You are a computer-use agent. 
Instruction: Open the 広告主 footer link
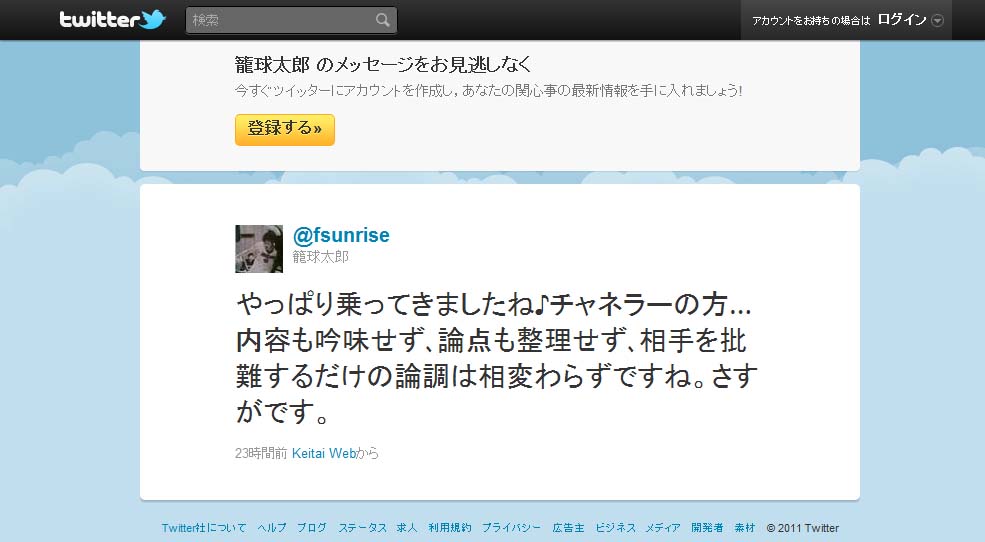tap(569, 528)
